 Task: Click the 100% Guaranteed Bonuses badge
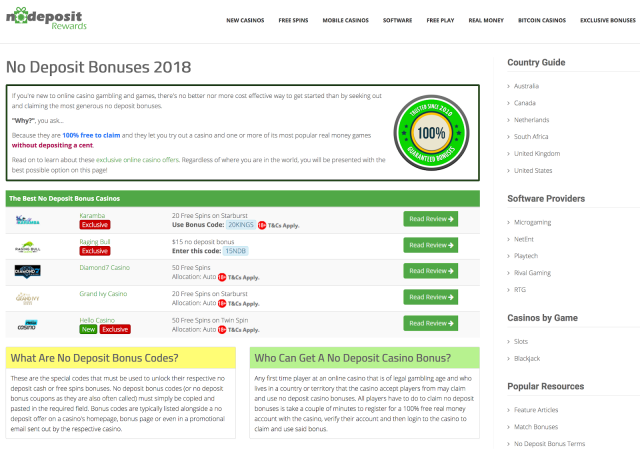point(433,133)
